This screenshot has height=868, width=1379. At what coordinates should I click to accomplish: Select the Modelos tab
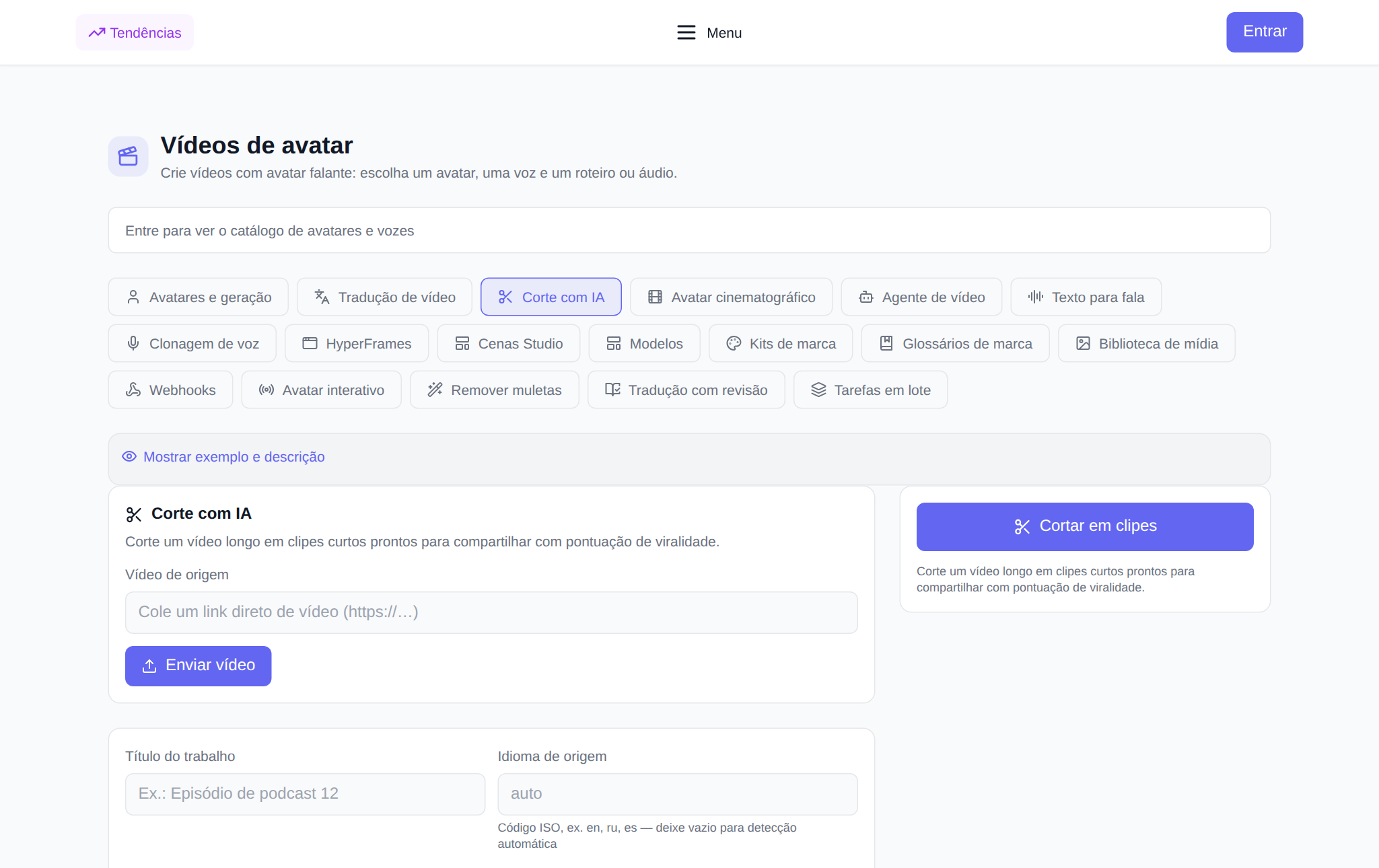[644, 343]
